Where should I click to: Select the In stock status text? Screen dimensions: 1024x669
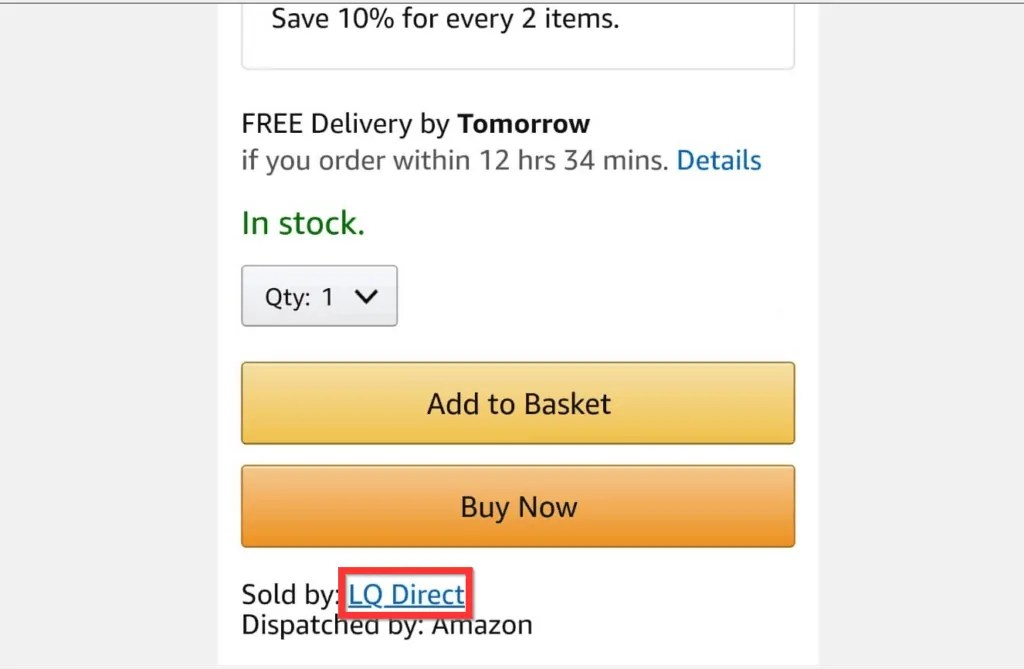tap(303, 222)
